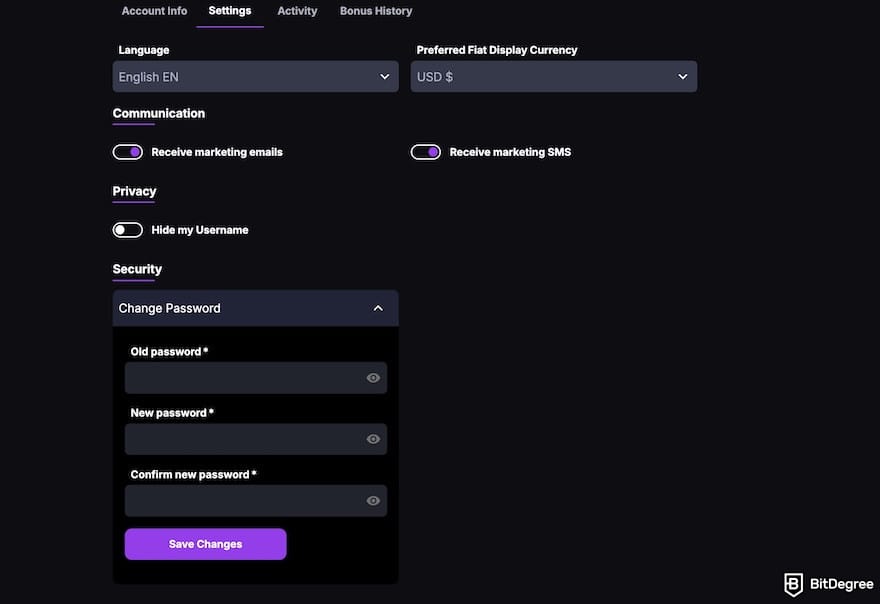Show the New password using the eye icon
The width and height of the screenshot is (880, 604).
372,438
